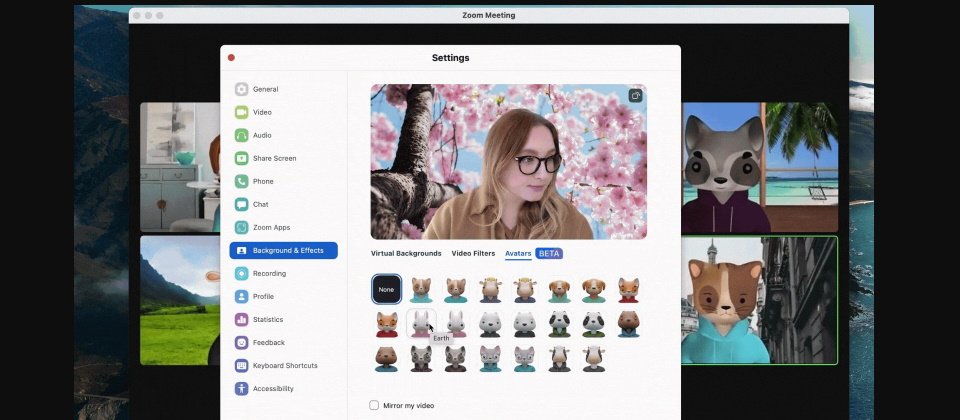This screenshot has width=960, height=420.
Task: Choose panda avatar in green t-shirt
Action: [594, 324]
